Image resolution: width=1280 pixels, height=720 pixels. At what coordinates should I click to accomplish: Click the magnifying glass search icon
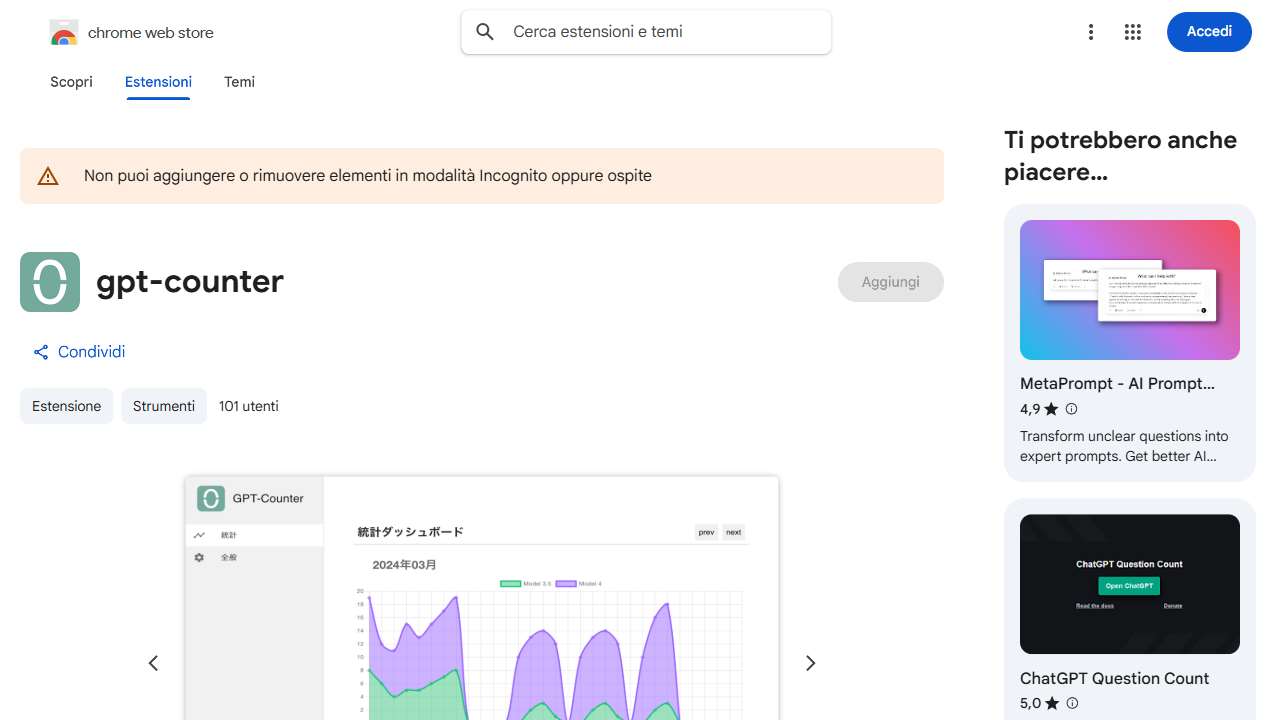(x=484, y=31)
